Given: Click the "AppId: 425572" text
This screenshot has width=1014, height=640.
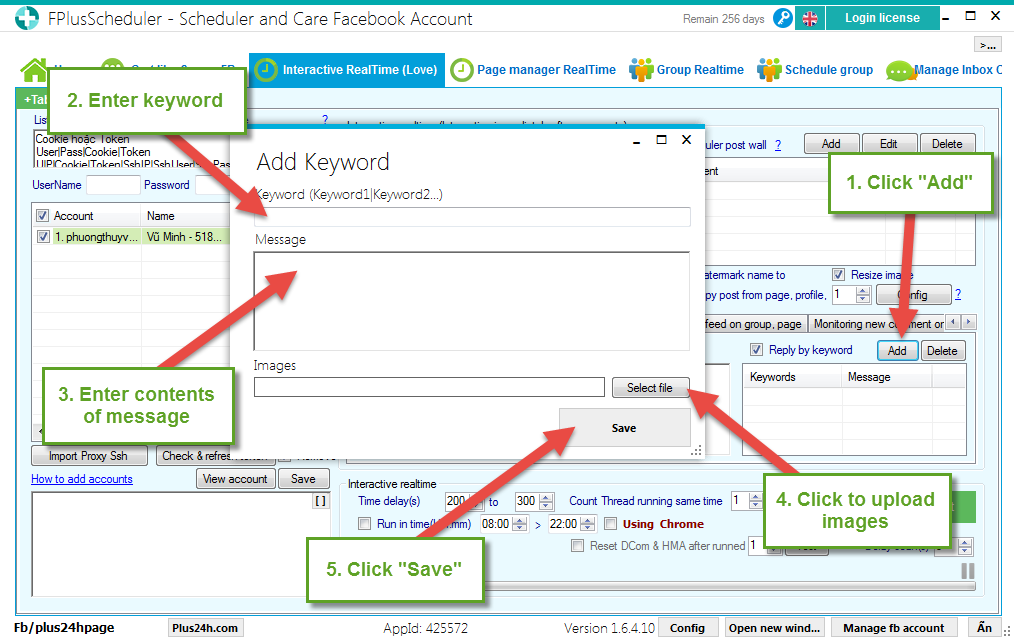Looking at the screenshot, I should (x=426, y=628).
